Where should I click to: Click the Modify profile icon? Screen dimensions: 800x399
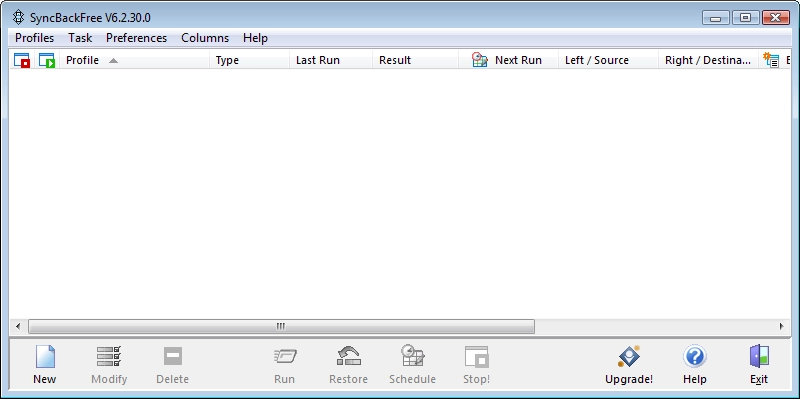pyautogui.click(x=109, y=356)
